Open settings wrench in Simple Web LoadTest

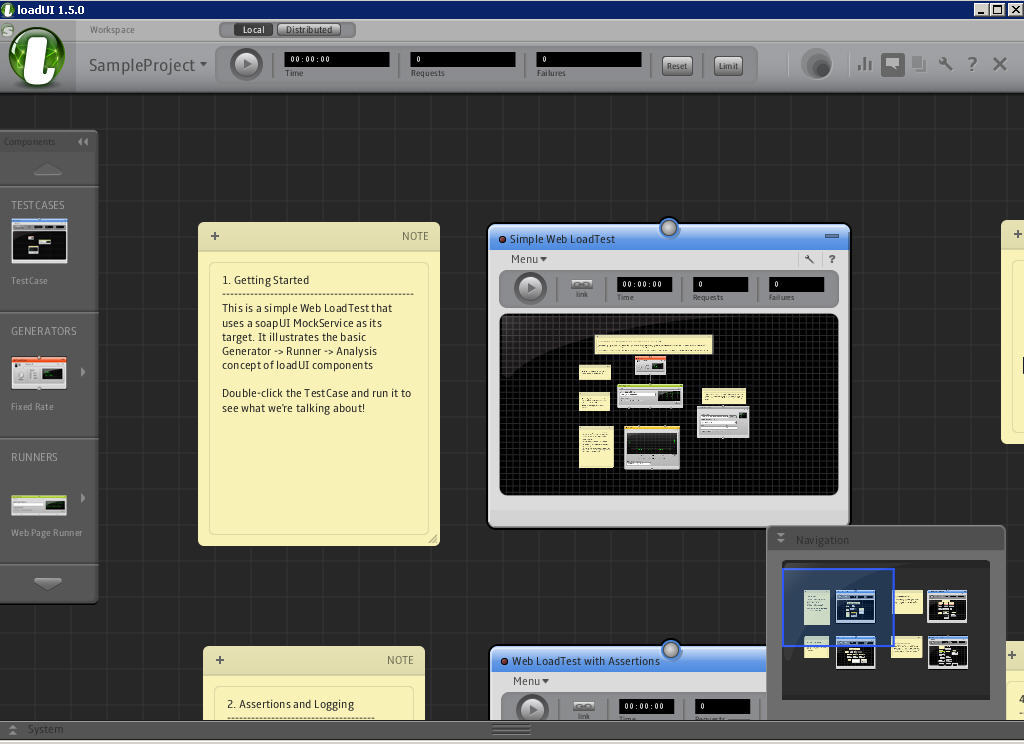click(x=809, y=259)
